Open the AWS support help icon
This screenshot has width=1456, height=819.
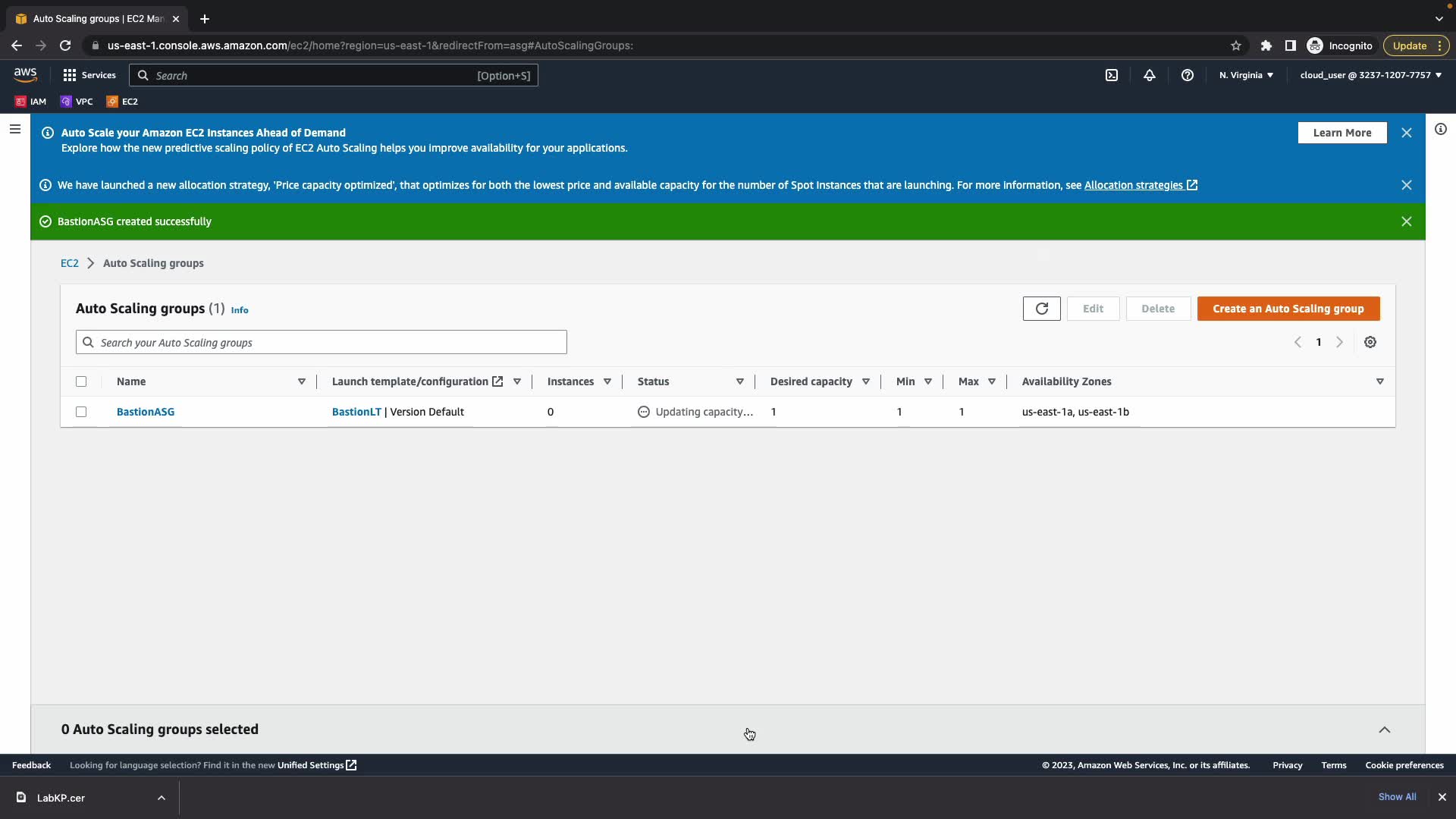click(1187, 75)
